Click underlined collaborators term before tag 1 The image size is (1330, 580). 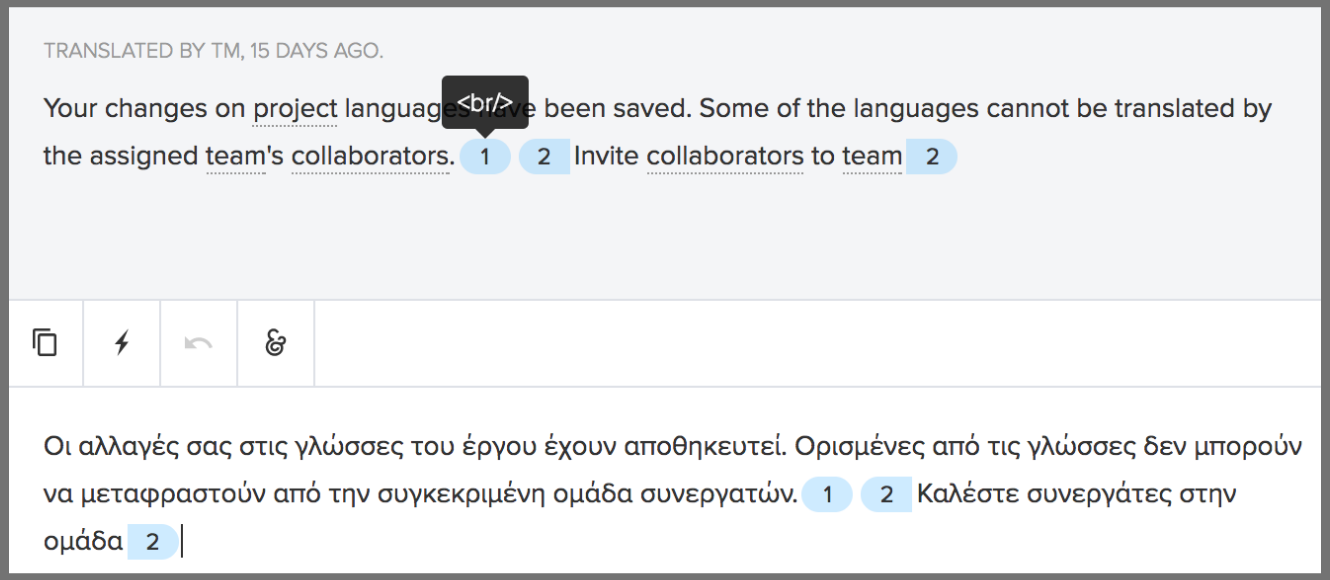click(x=372, y=156)
